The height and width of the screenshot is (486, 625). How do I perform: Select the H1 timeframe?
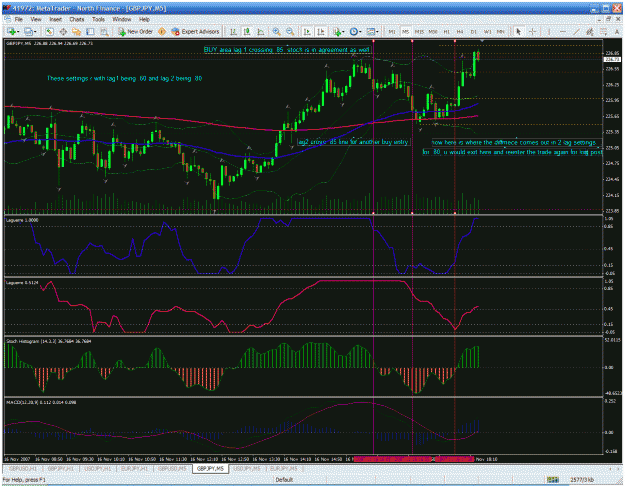(447, 32)
